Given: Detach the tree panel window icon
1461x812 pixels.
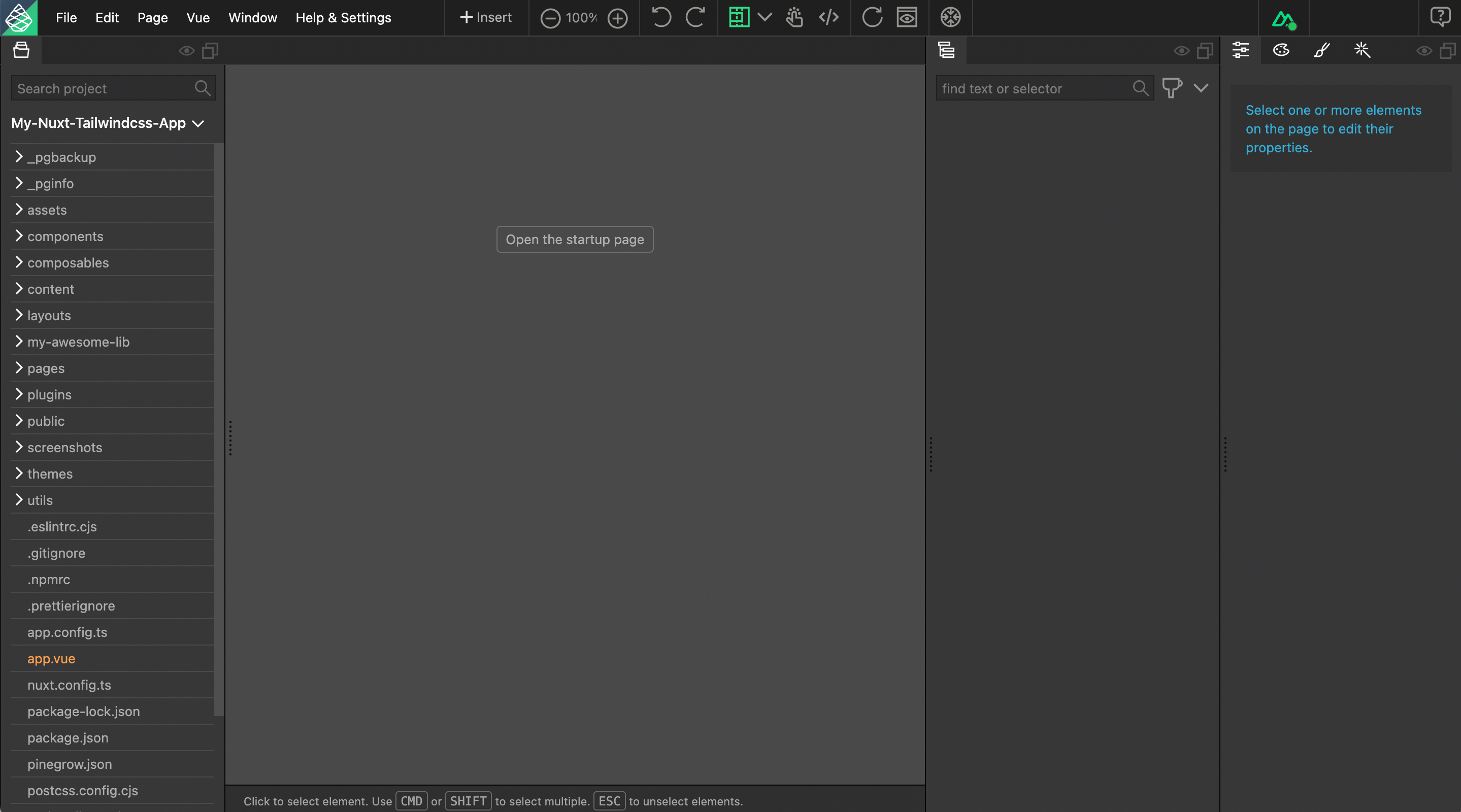Looking at the screenshot, I should coord(1205,51).
